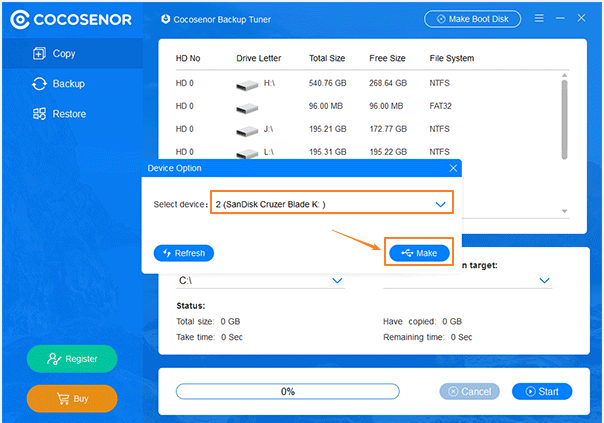Click the play icon on Start button
Screen dimensions: 604x423
coord(530,391)
